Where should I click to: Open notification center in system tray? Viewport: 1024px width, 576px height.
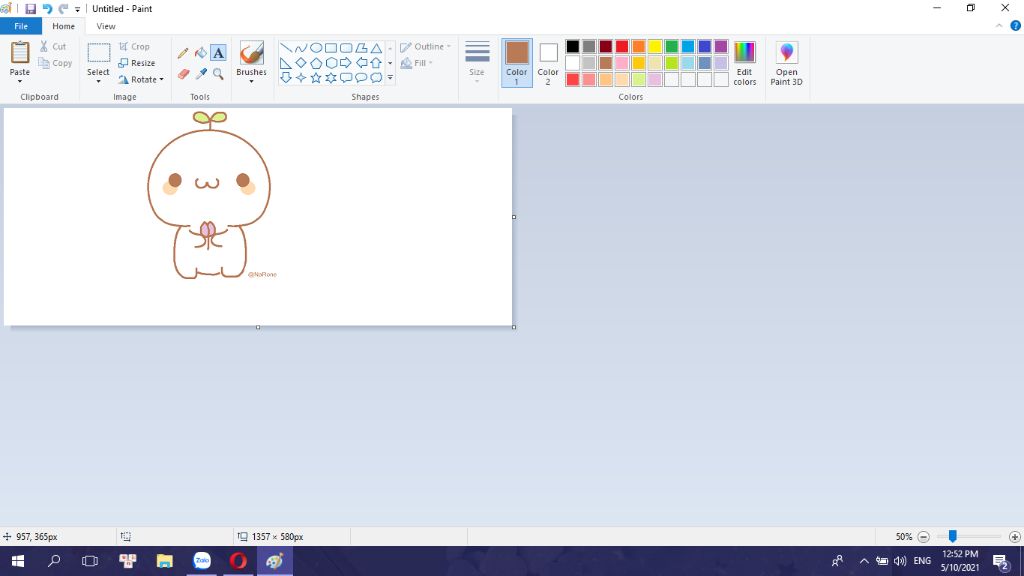coord(1001,561)
